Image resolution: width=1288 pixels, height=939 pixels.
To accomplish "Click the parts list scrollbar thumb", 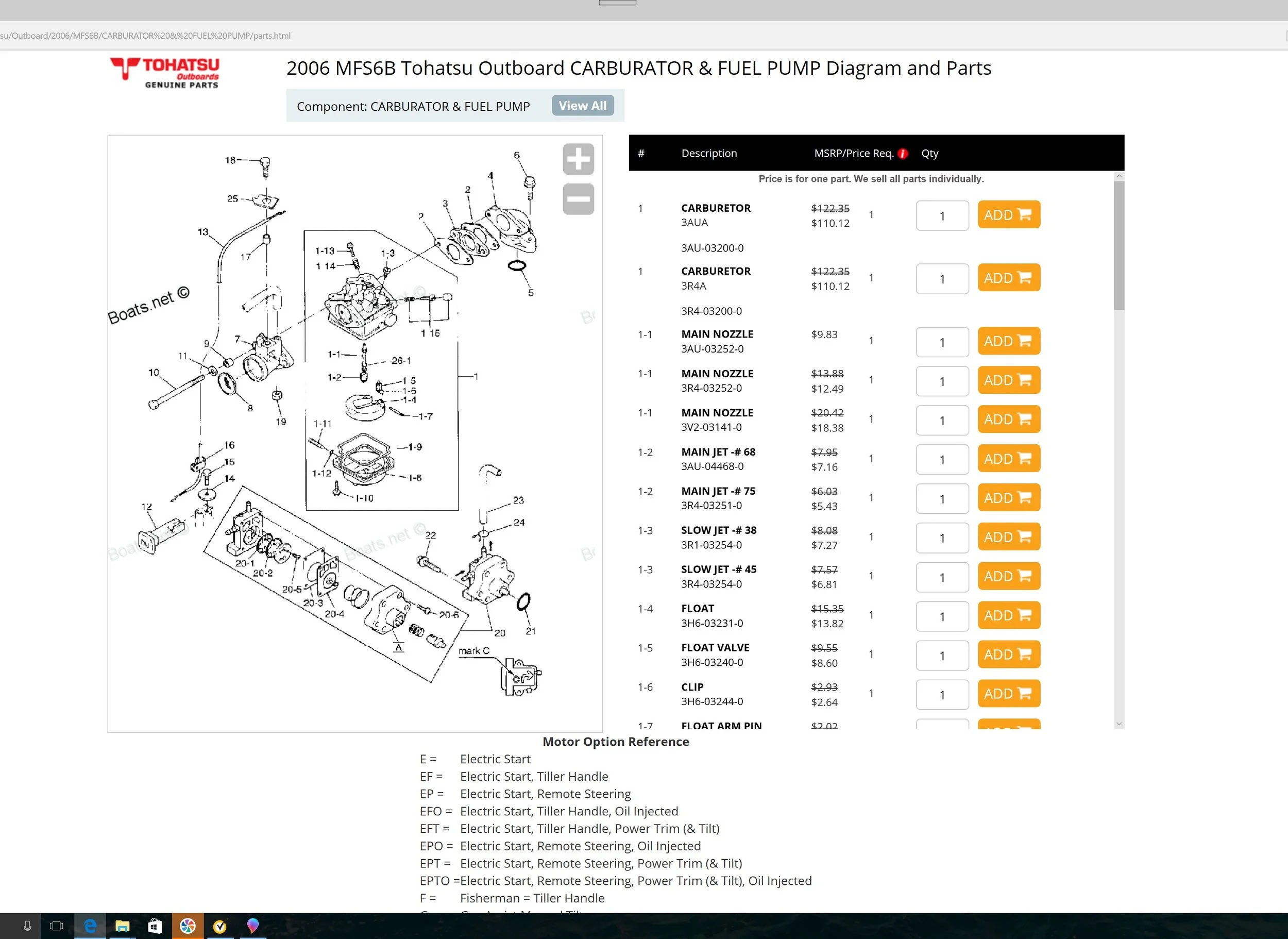I will click(1118, 245).
